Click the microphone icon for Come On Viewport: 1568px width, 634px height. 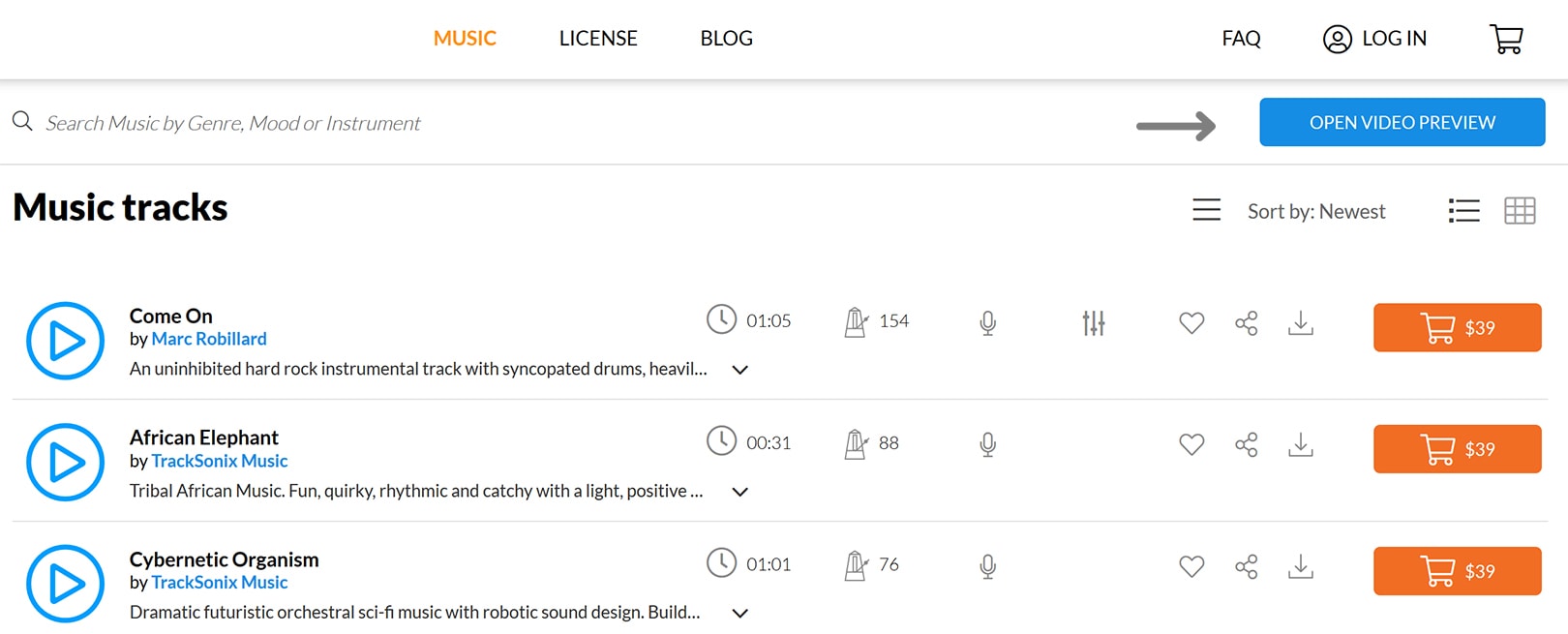click(x=987, y=322)
